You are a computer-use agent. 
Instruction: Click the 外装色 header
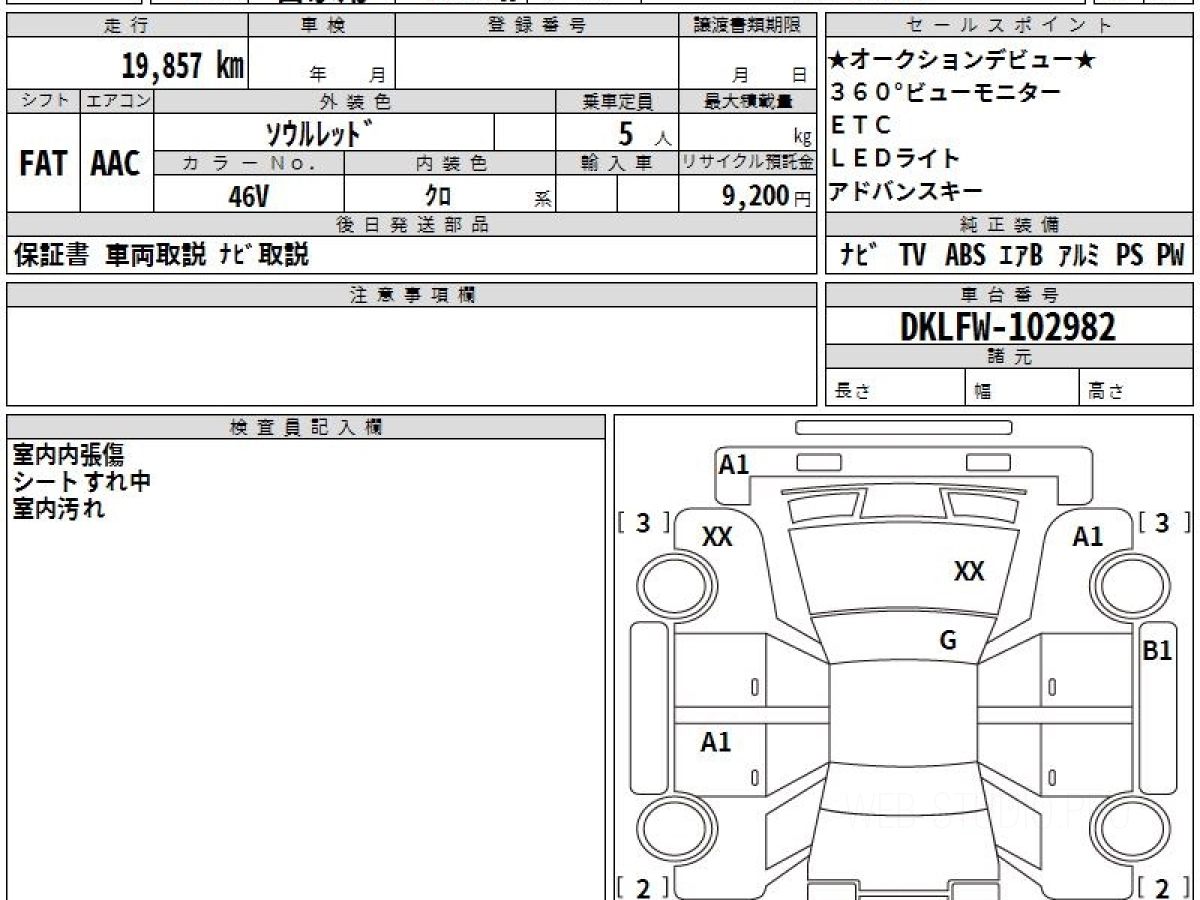355,101
